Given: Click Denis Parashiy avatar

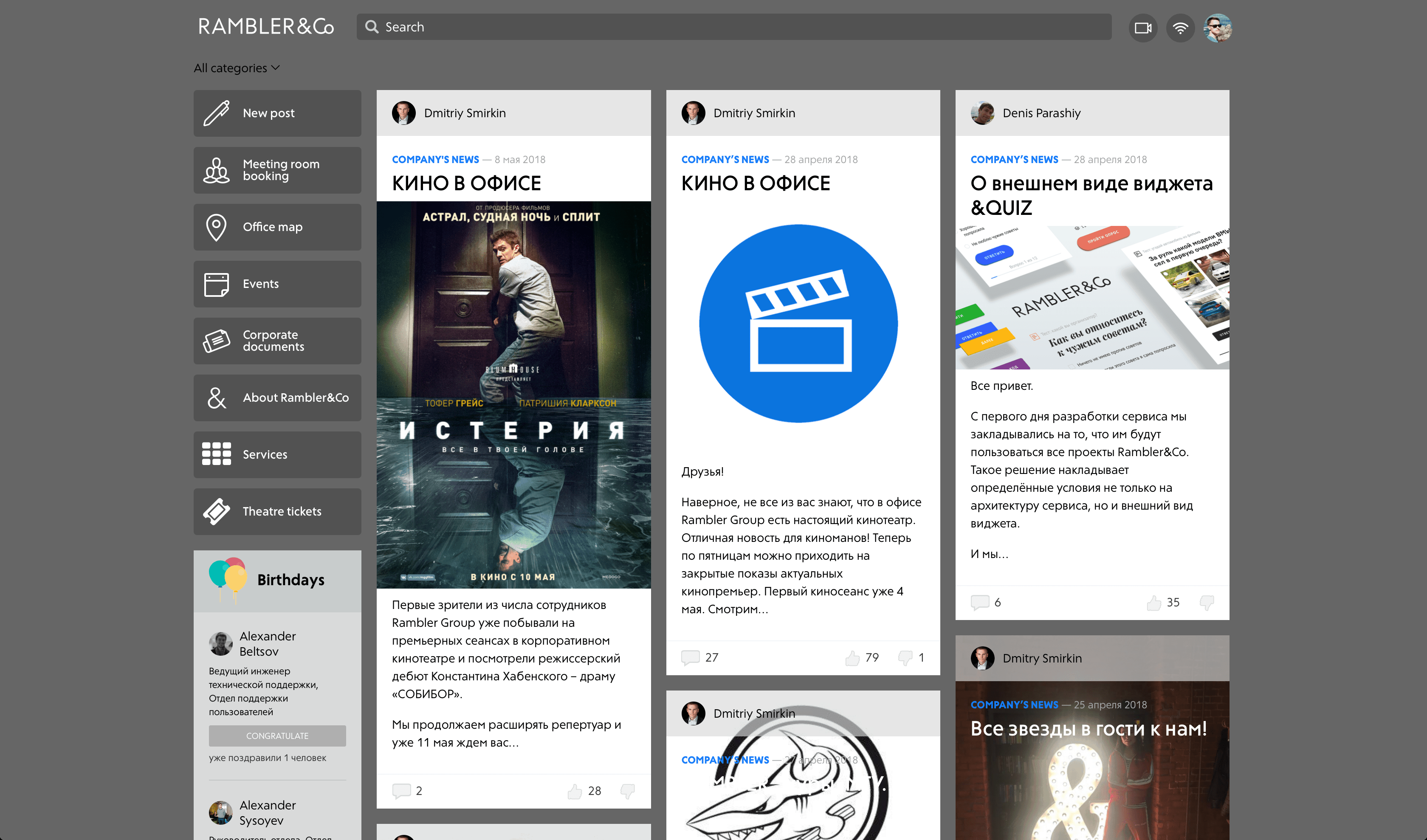Looking at the screenshot, I should (x=982, y=113).
